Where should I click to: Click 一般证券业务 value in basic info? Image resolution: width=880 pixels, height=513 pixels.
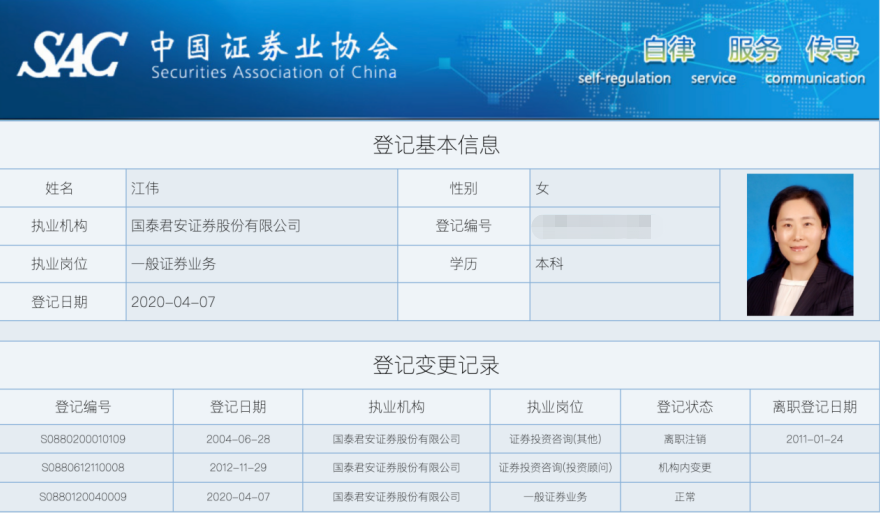click(x=173, y=264)
